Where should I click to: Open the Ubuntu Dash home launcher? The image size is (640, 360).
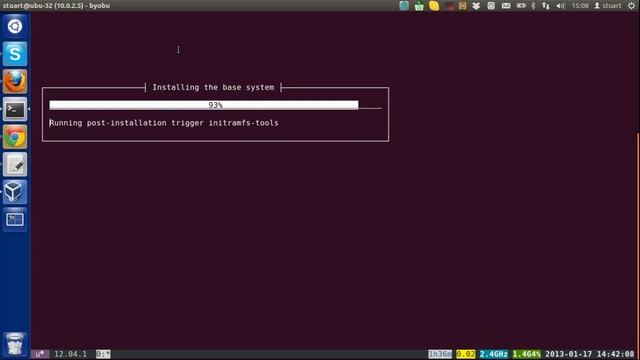click(15, 26)
